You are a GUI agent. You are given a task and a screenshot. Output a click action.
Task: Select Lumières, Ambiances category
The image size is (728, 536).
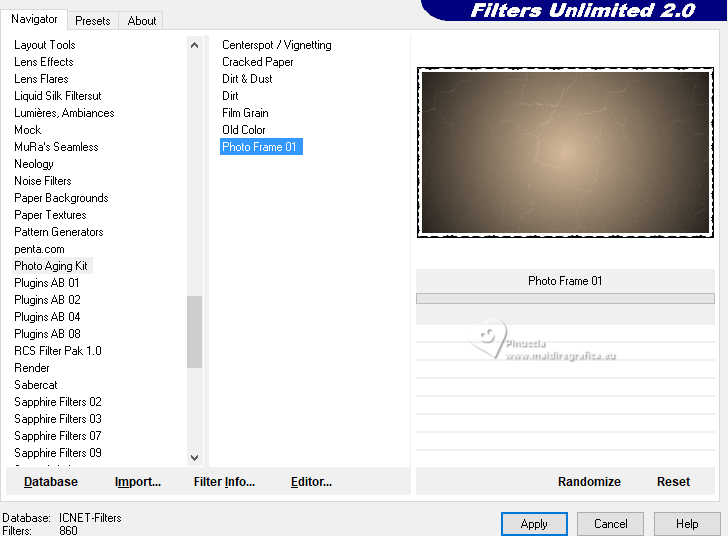coord(64,113)
